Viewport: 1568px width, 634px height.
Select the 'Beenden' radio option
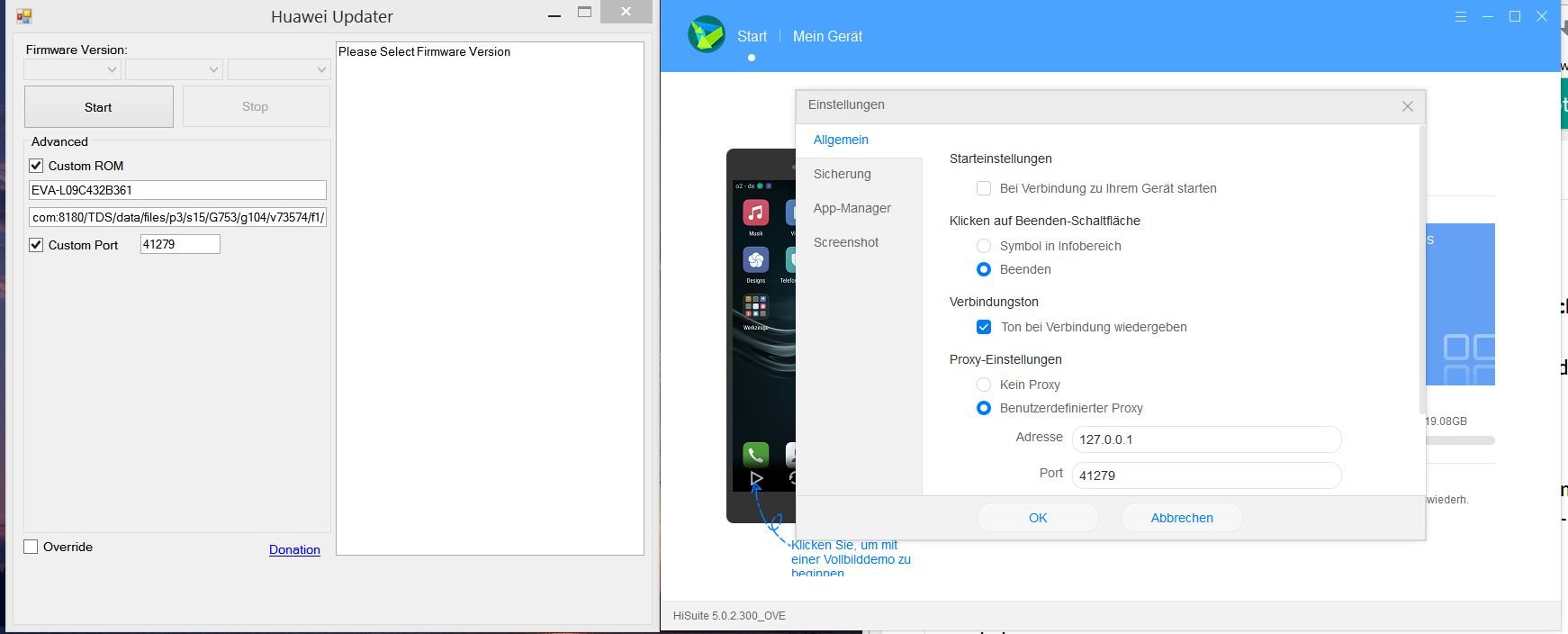tap(984, 269)
